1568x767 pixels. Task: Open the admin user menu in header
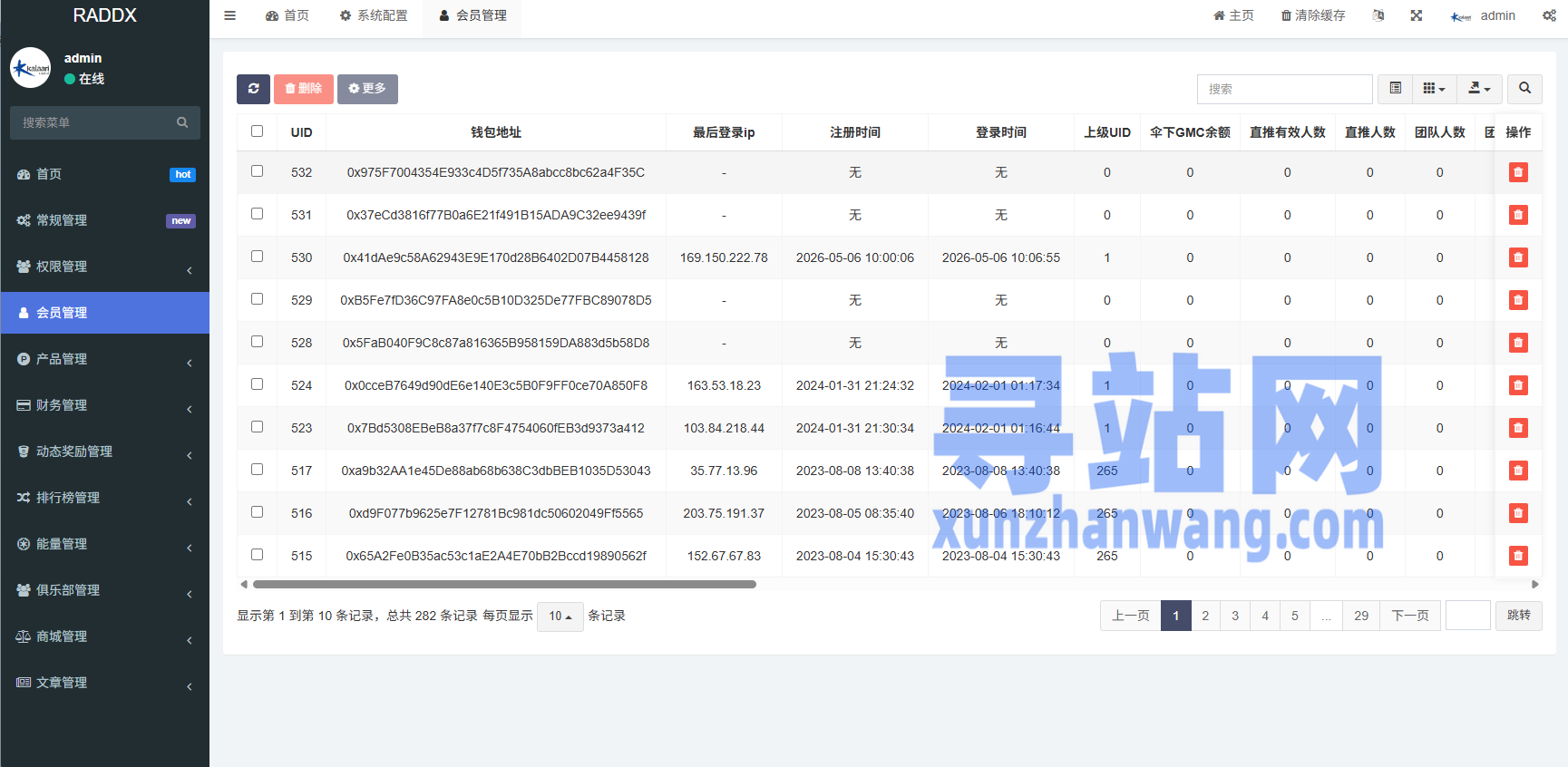click(1484, 15)
